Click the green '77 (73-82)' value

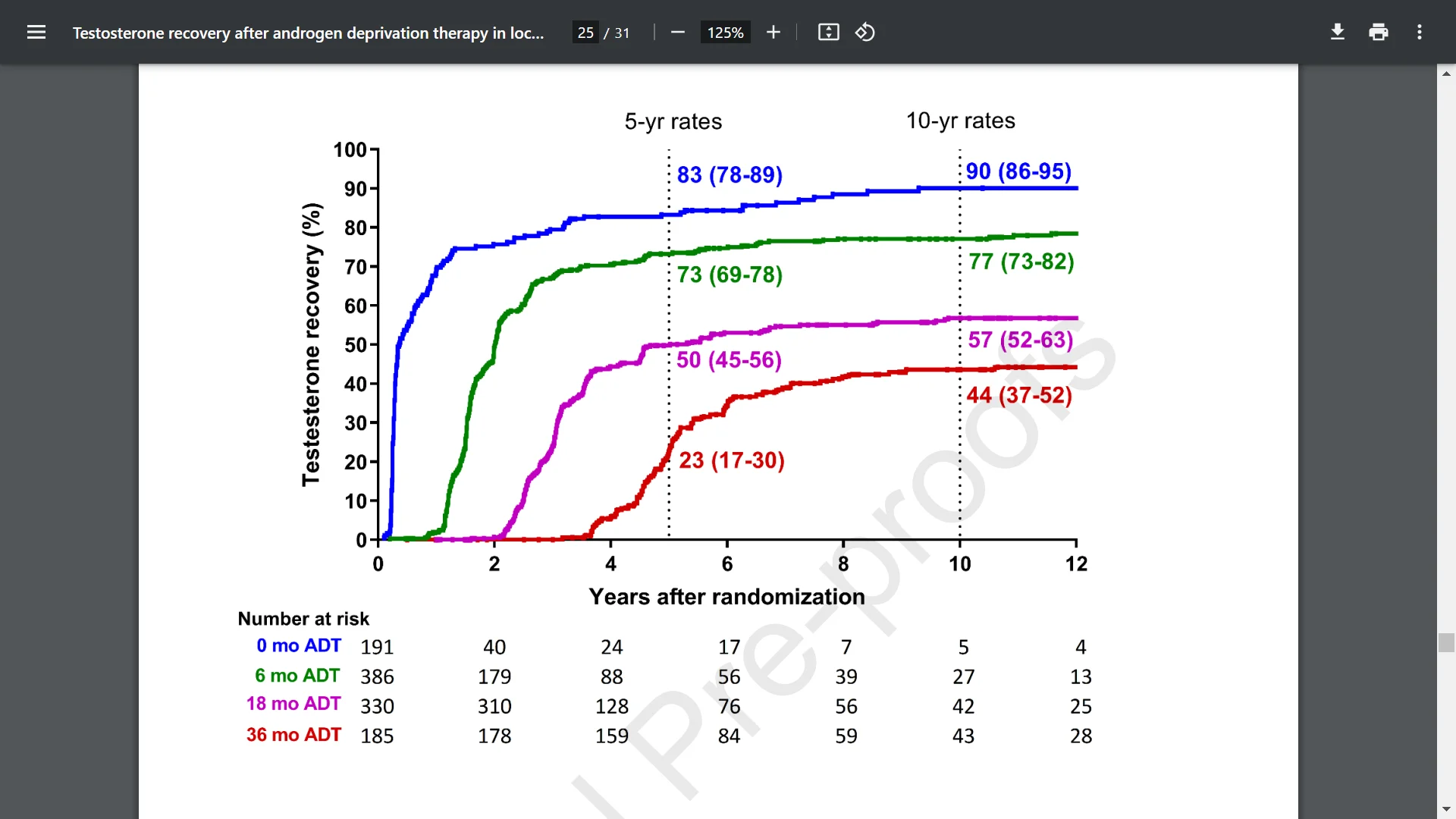pos(1021,261)
